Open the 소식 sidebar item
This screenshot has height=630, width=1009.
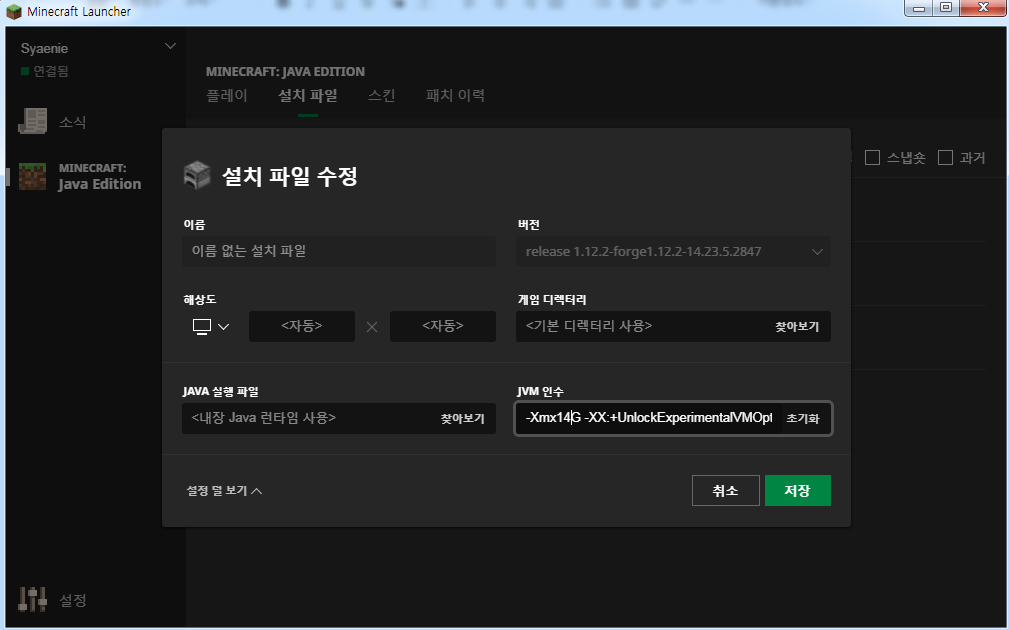pos(72,122)
